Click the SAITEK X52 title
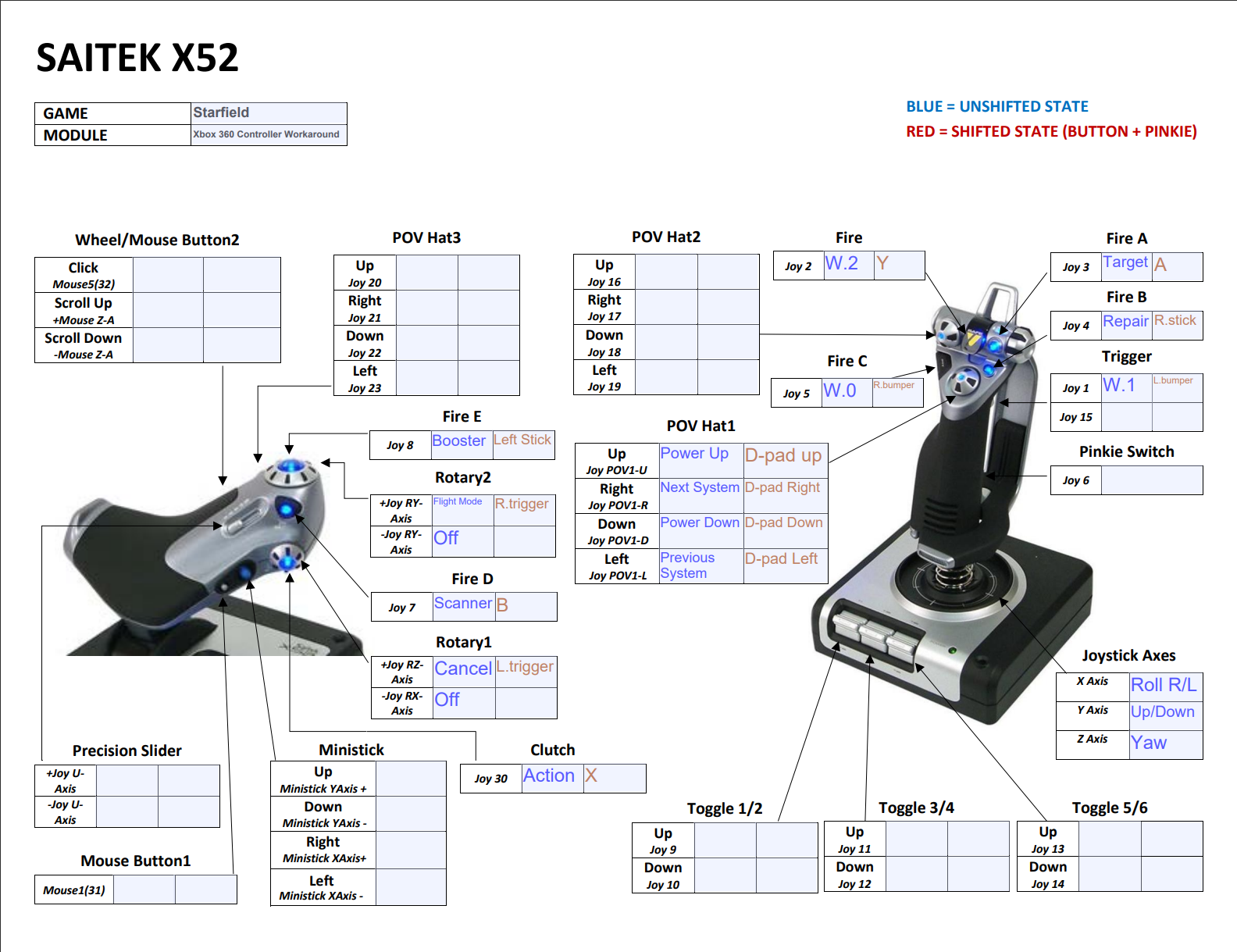This screenshot has height=952, width=1237. [x=137, y=58]
